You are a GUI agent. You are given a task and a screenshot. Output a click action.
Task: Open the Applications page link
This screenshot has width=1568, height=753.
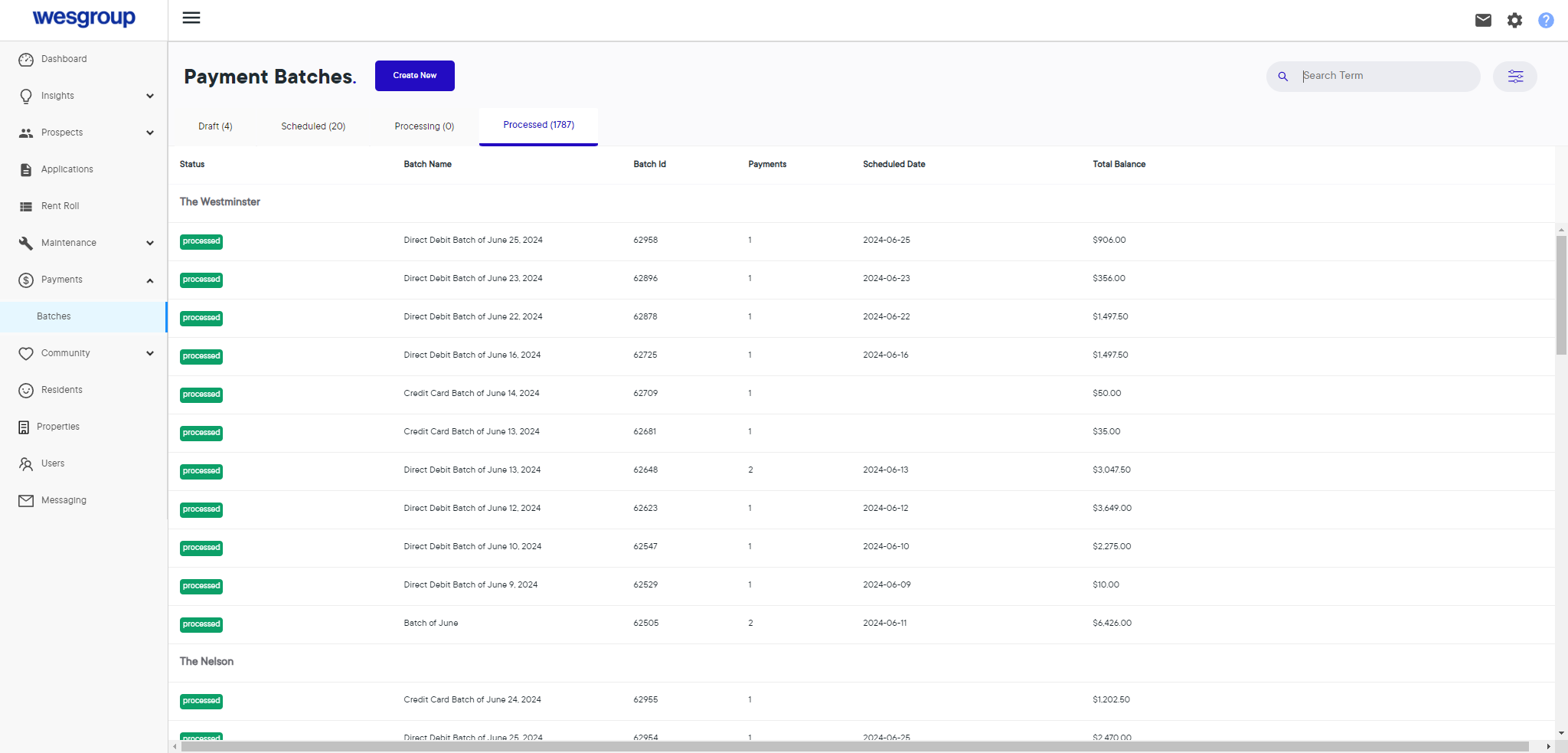click(x=67, y=169)
